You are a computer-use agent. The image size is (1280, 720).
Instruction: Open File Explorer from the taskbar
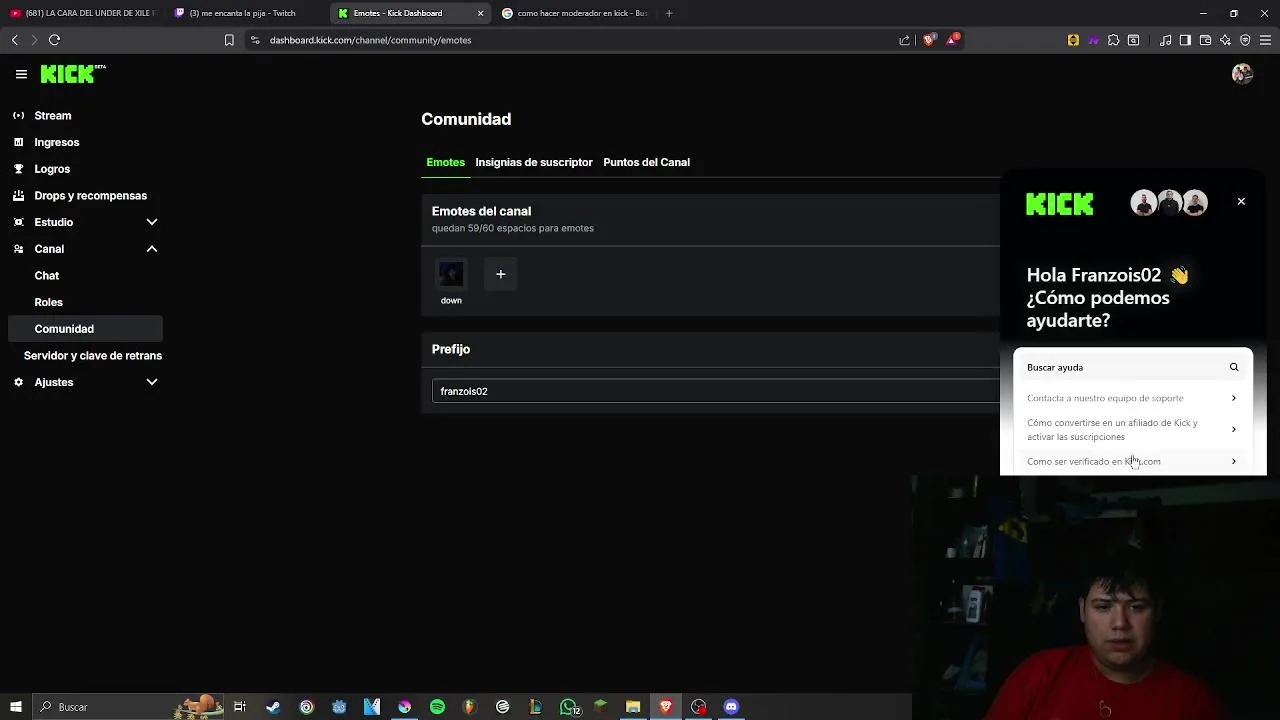[x=633, y=707]
